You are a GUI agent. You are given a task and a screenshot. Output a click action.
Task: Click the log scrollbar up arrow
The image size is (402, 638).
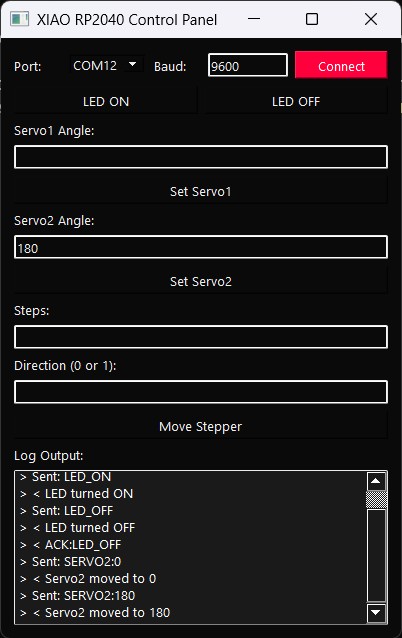pos(376,481)
